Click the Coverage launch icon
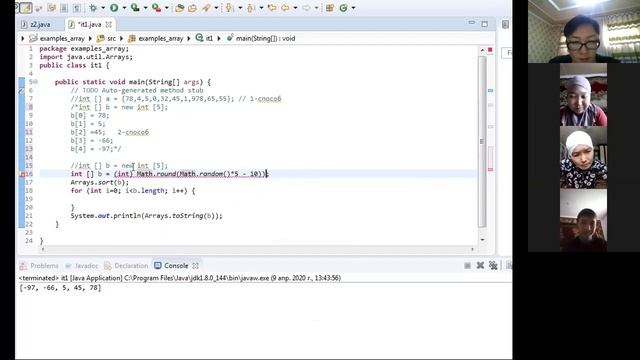 coord(135,8)
